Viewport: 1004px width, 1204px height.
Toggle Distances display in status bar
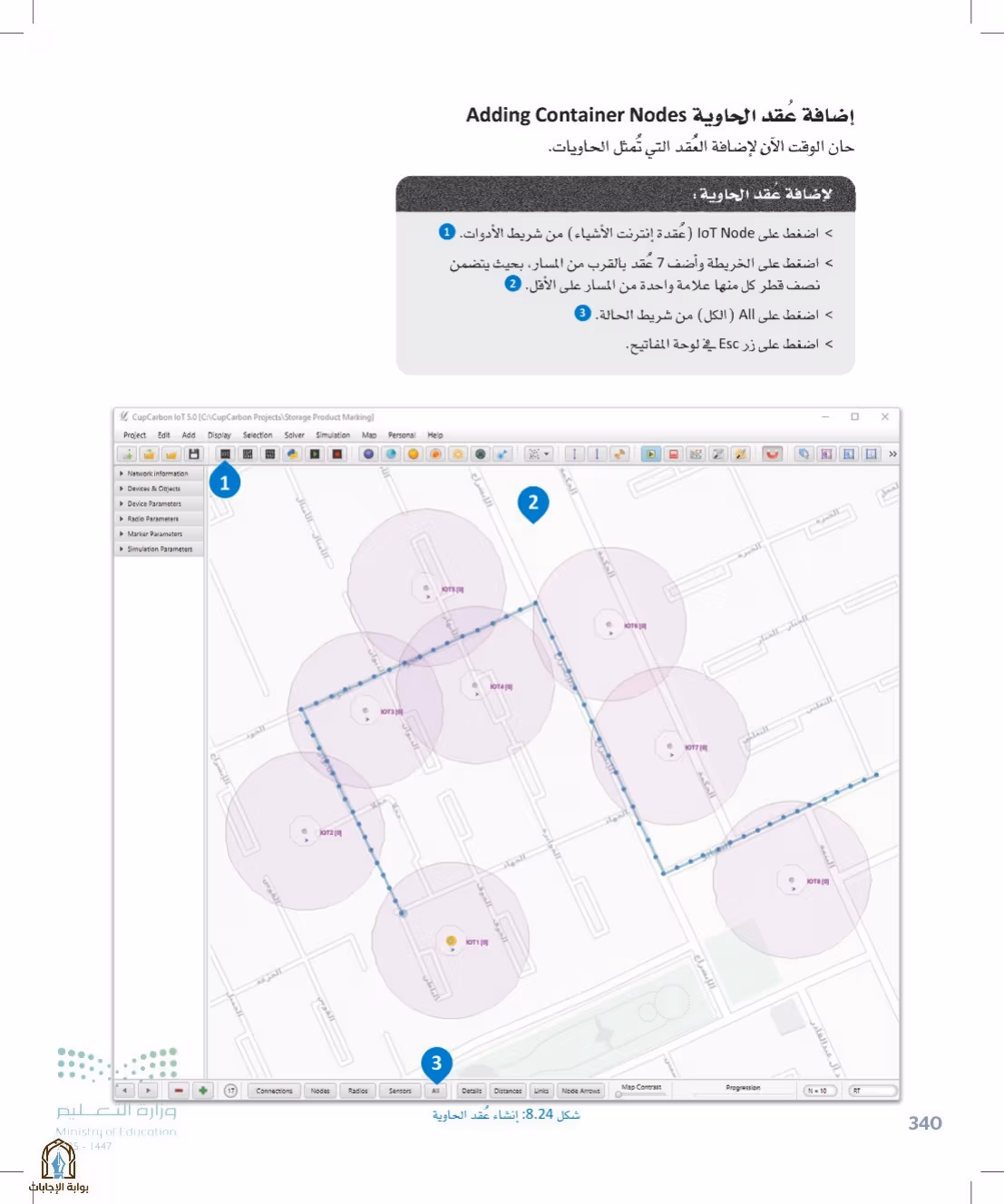click(x=508, y=1091)
